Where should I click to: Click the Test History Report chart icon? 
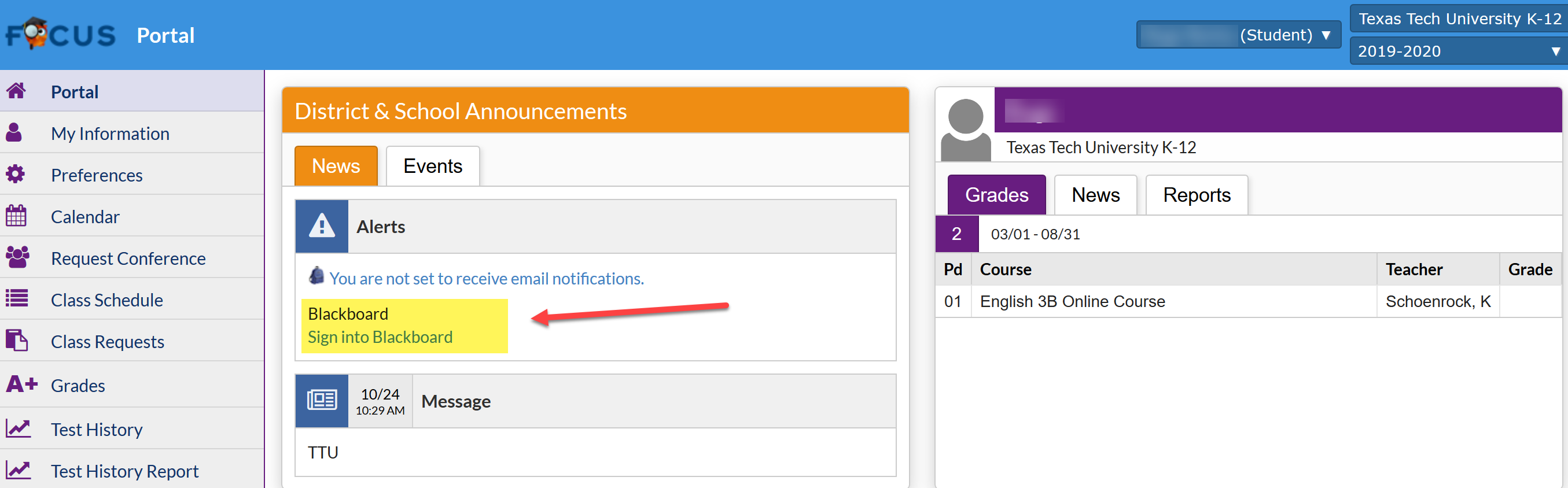point(19,469)
